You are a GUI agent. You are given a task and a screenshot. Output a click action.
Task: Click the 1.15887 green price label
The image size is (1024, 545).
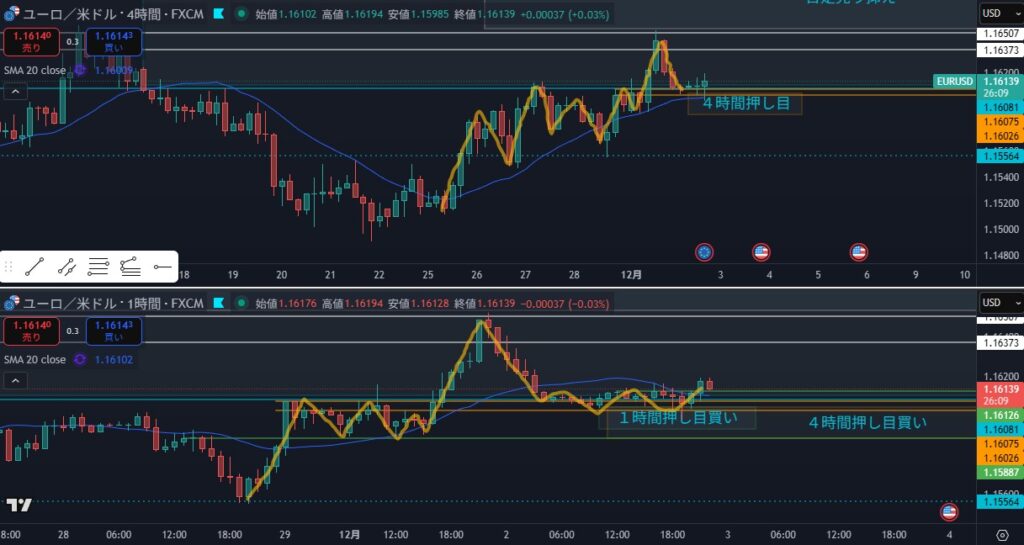tap(1000, 444)
